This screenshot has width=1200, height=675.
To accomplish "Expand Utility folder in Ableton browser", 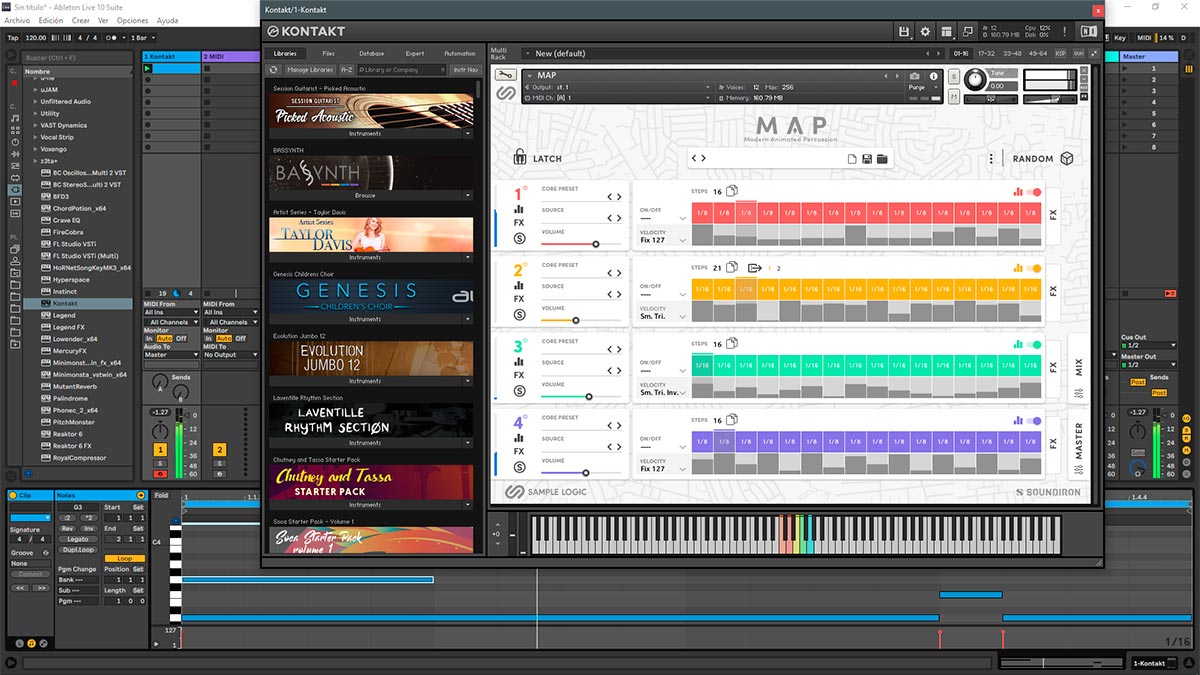I will pyautogui.click(x=35, y=113).
